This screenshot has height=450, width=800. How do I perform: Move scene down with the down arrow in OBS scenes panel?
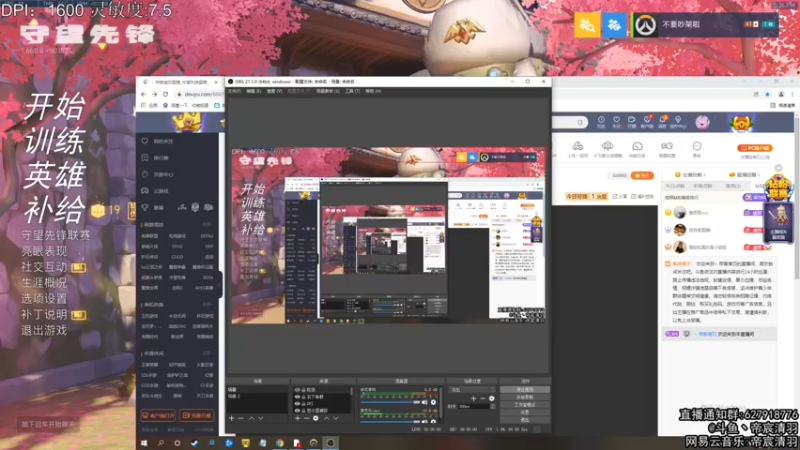261,418
